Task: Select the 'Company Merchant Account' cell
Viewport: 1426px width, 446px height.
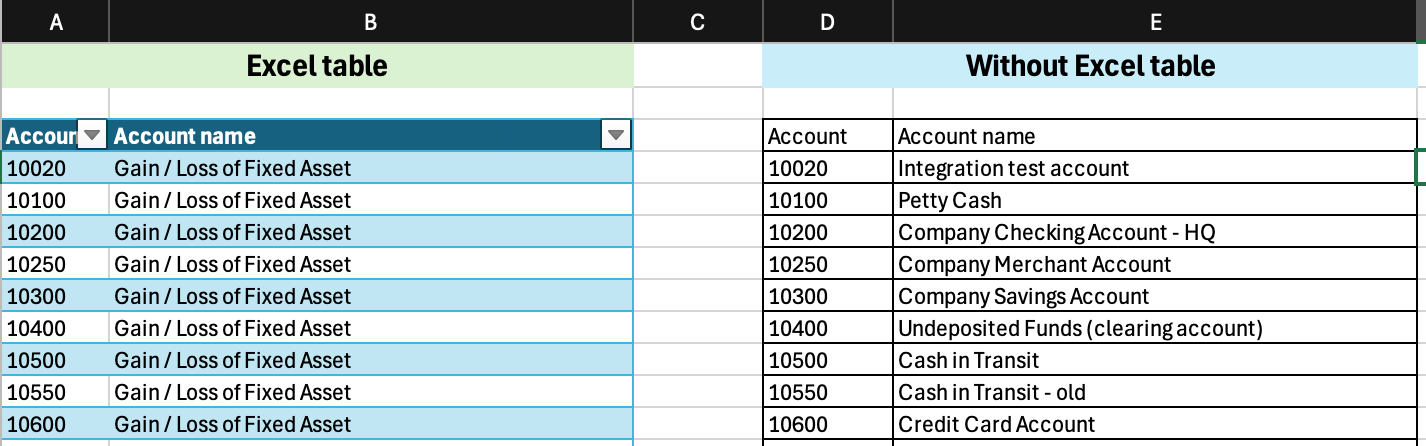Action: tap(1155, 264)
